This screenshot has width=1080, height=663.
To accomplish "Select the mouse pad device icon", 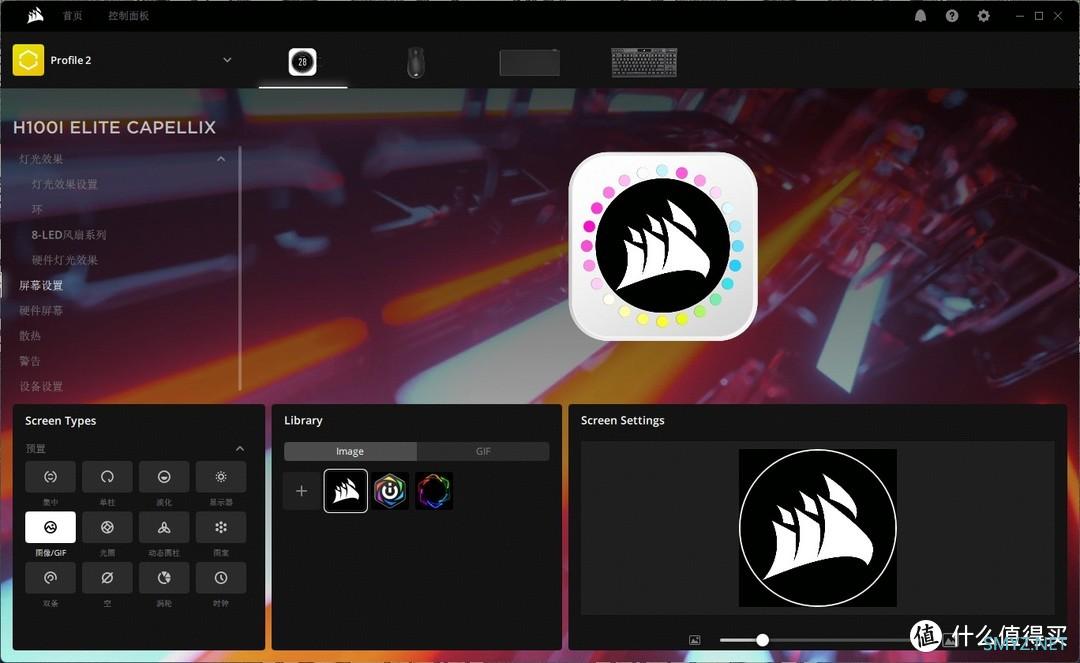I will pyautogui.click(x=530, y=63).
